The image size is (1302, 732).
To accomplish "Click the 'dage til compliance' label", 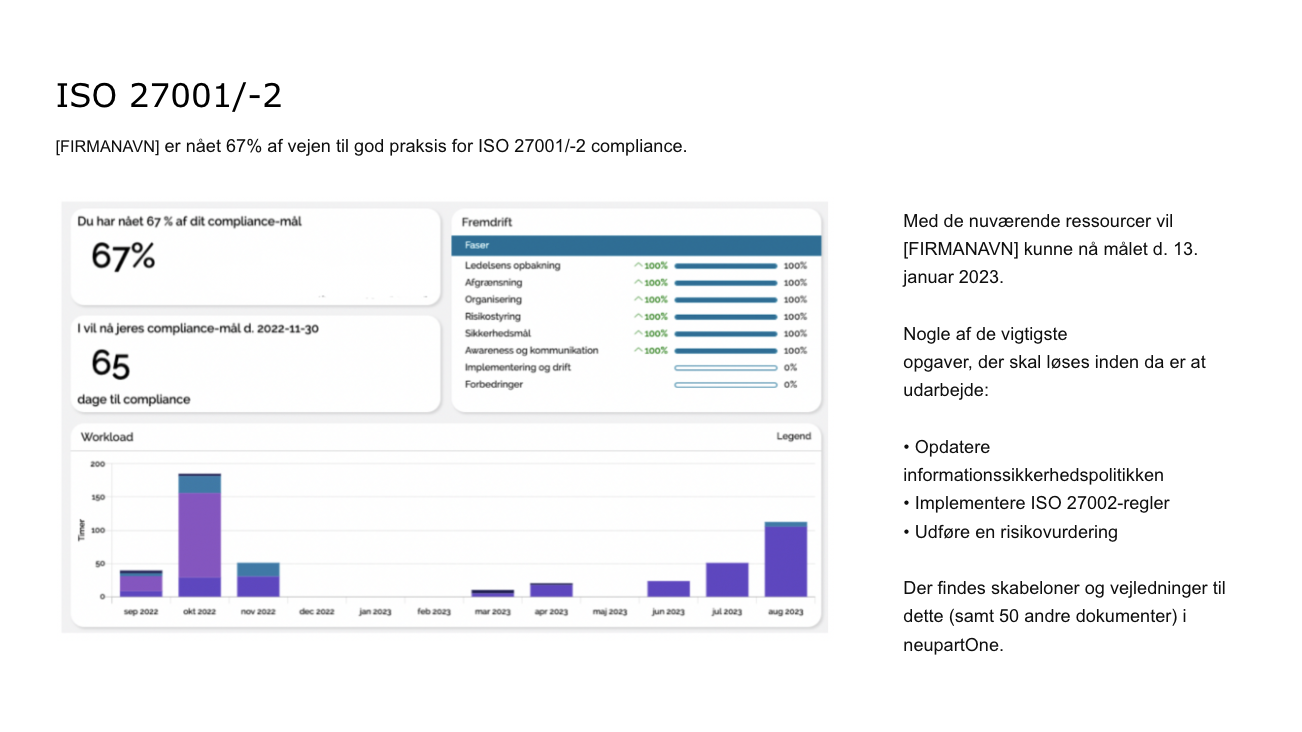I will pos(133,400).
